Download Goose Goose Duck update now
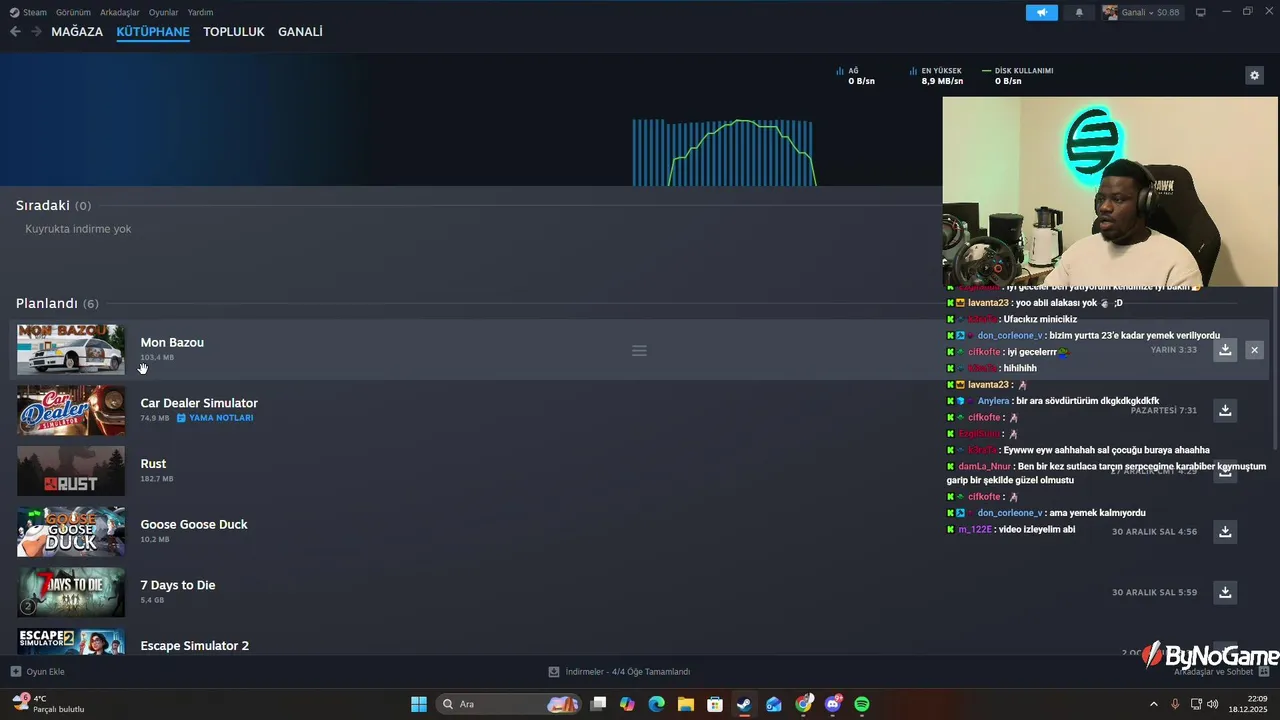The height and width of the screenshot is (720, 1280). pyautogui.click(x=1225, y=532)
